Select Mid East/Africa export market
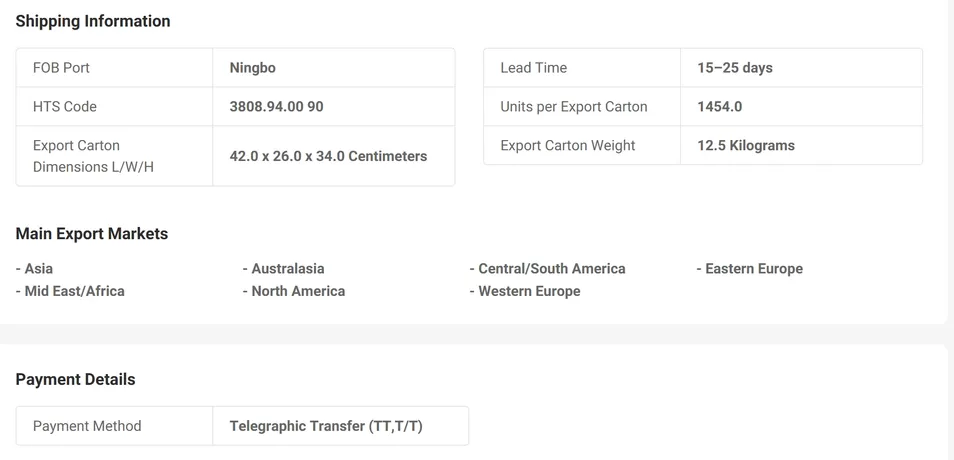954x460 pixels. [x=71, y=291]
